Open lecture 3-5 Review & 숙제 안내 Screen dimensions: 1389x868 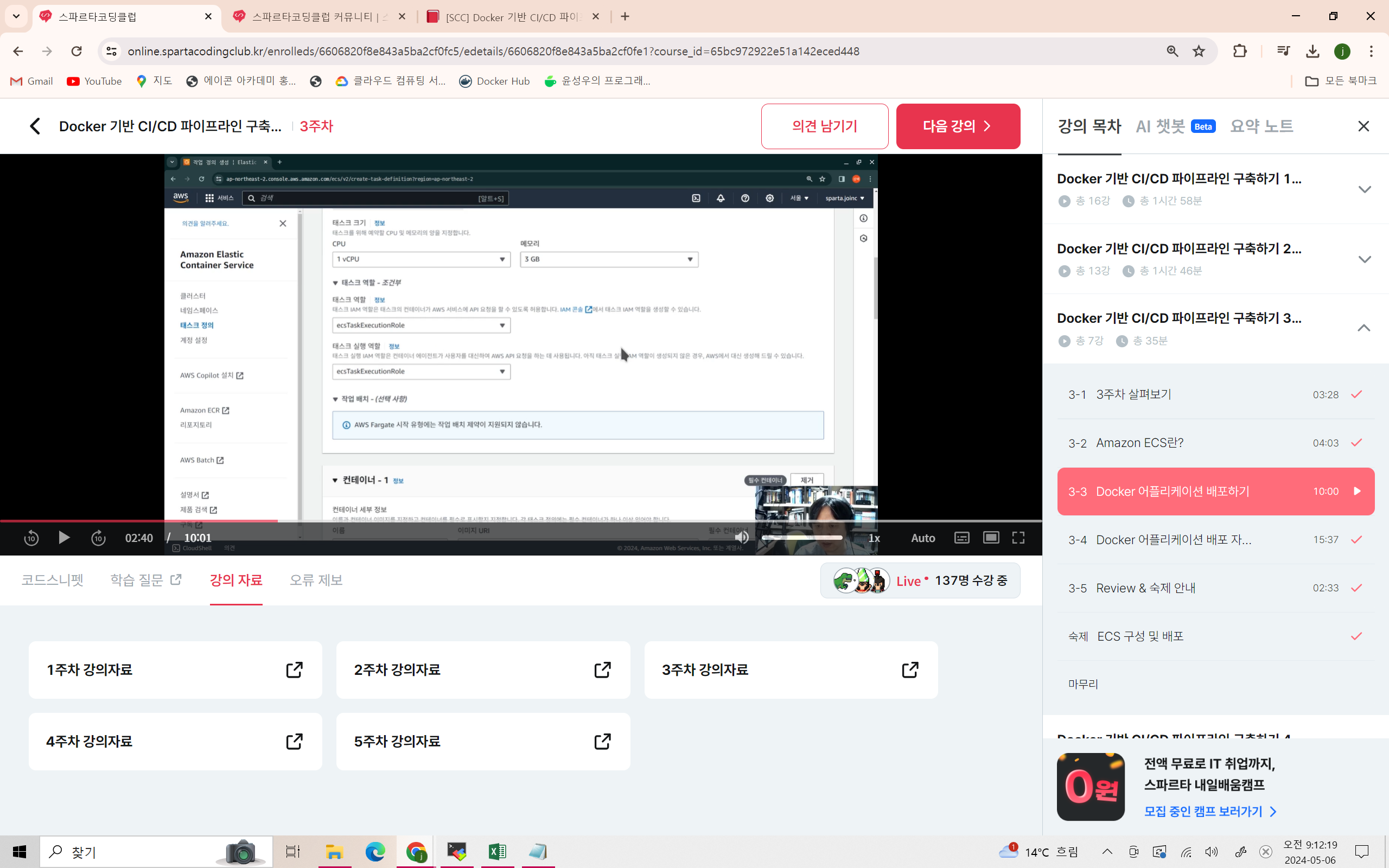click(x=1216, y=588)
